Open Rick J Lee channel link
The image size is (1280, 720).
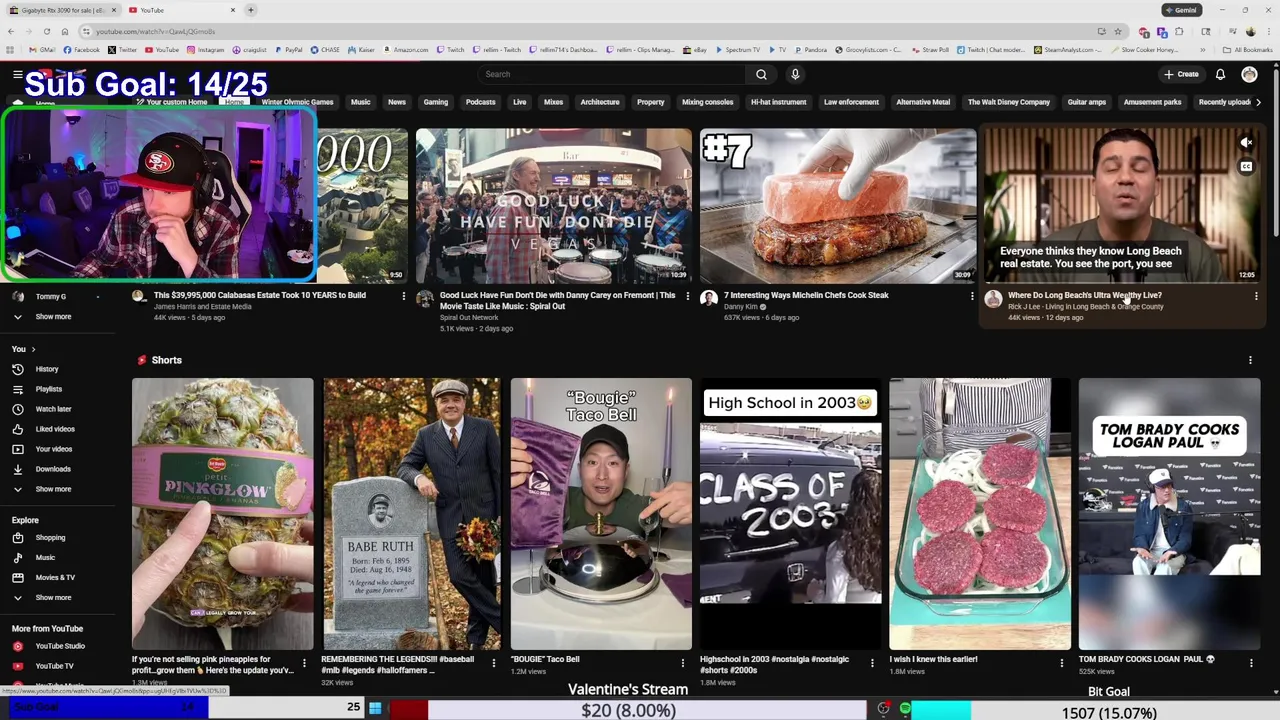tap(1085, 307)
